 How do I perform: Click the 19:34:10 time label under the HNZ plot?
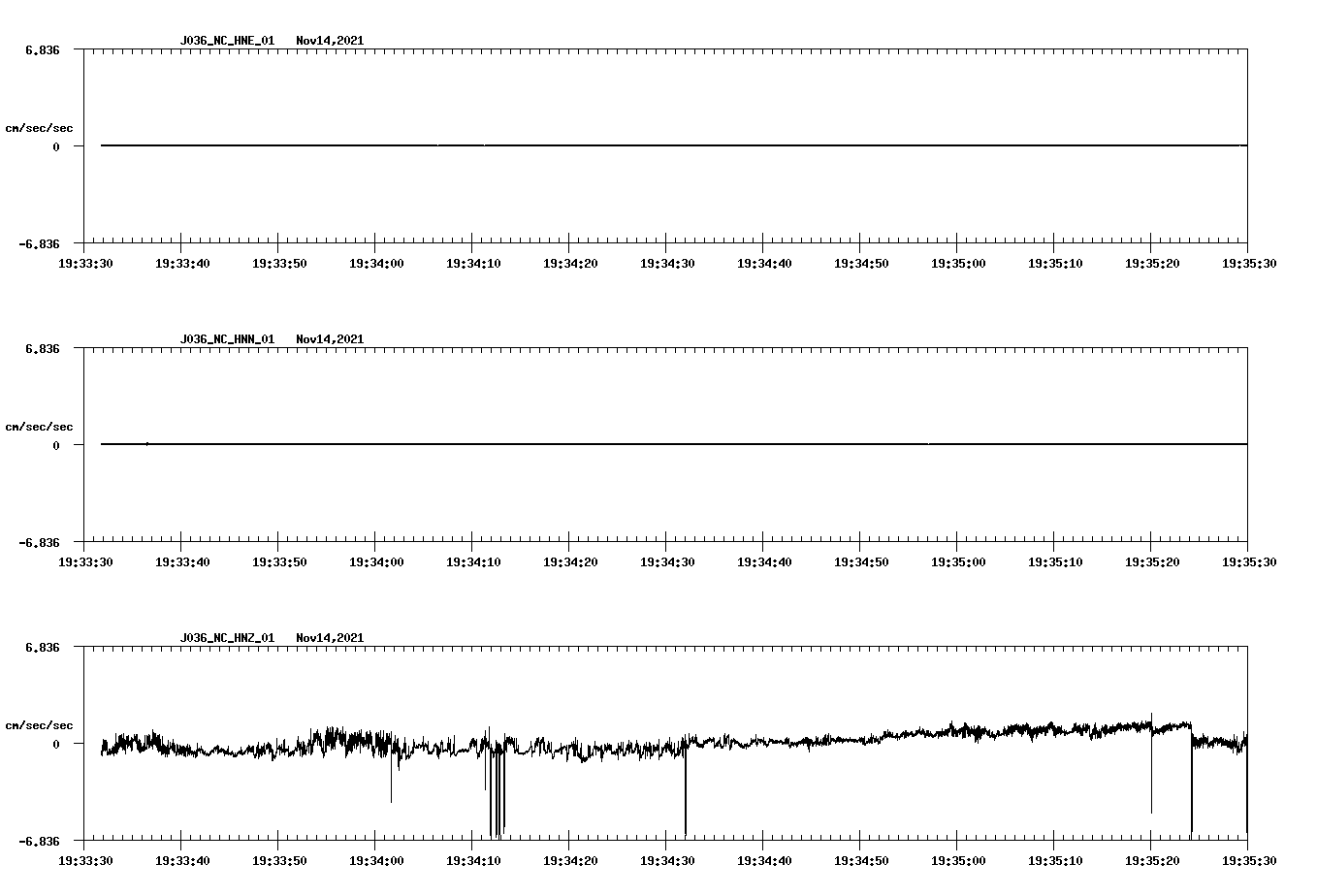[473, 860]
